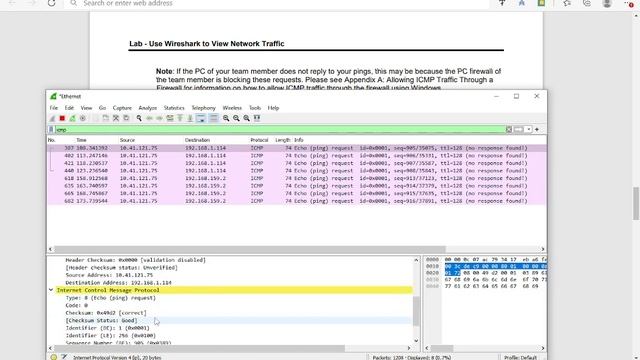The width and height of the screenshot is (640, 360).
Task: Select the 'Destination Address: 192.168.1.114' field
Action: click(x=118, y=283)
